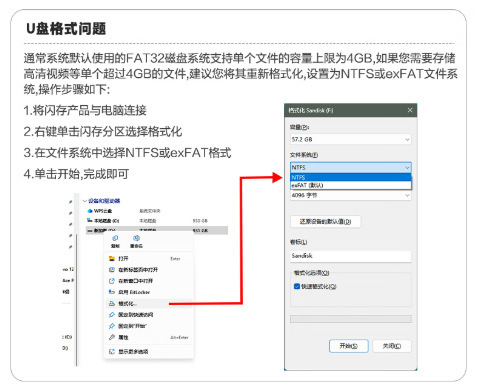Click the copy icon in context menu
The height and width of the screenshot is (388, 477).
point(115,238)
